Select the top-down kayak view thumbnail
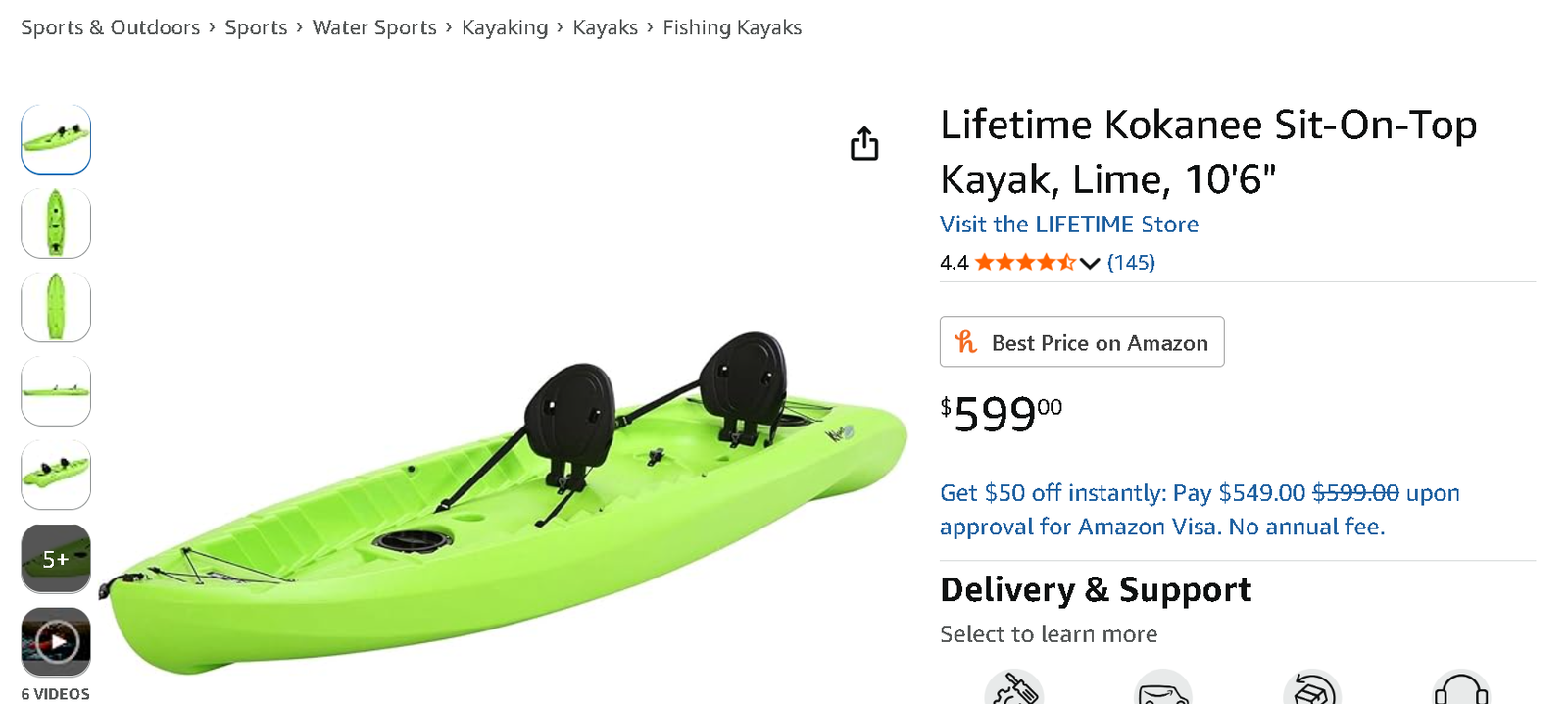 (56, 224)
